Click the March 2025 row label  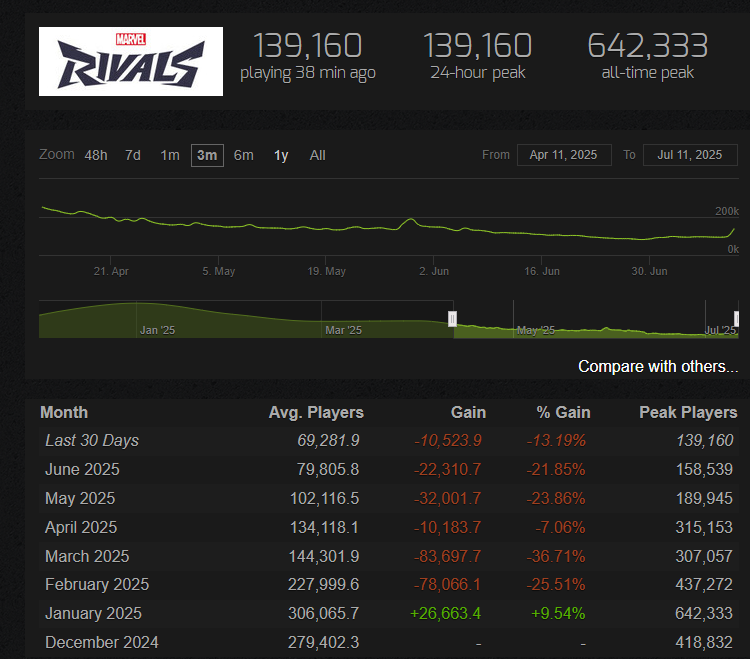coord(87,556)
